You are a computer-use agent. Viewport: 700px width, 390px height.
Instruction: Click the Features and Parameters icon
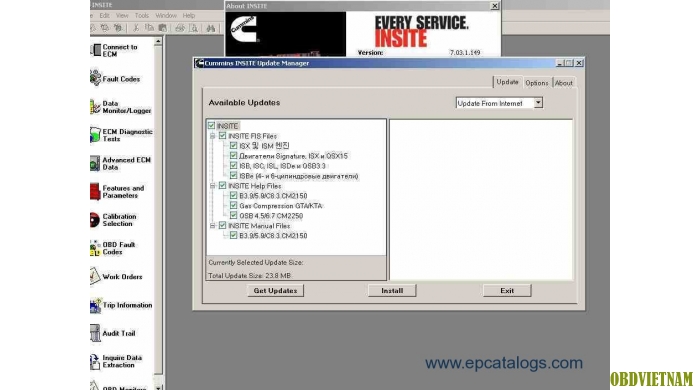pos(95,191)
